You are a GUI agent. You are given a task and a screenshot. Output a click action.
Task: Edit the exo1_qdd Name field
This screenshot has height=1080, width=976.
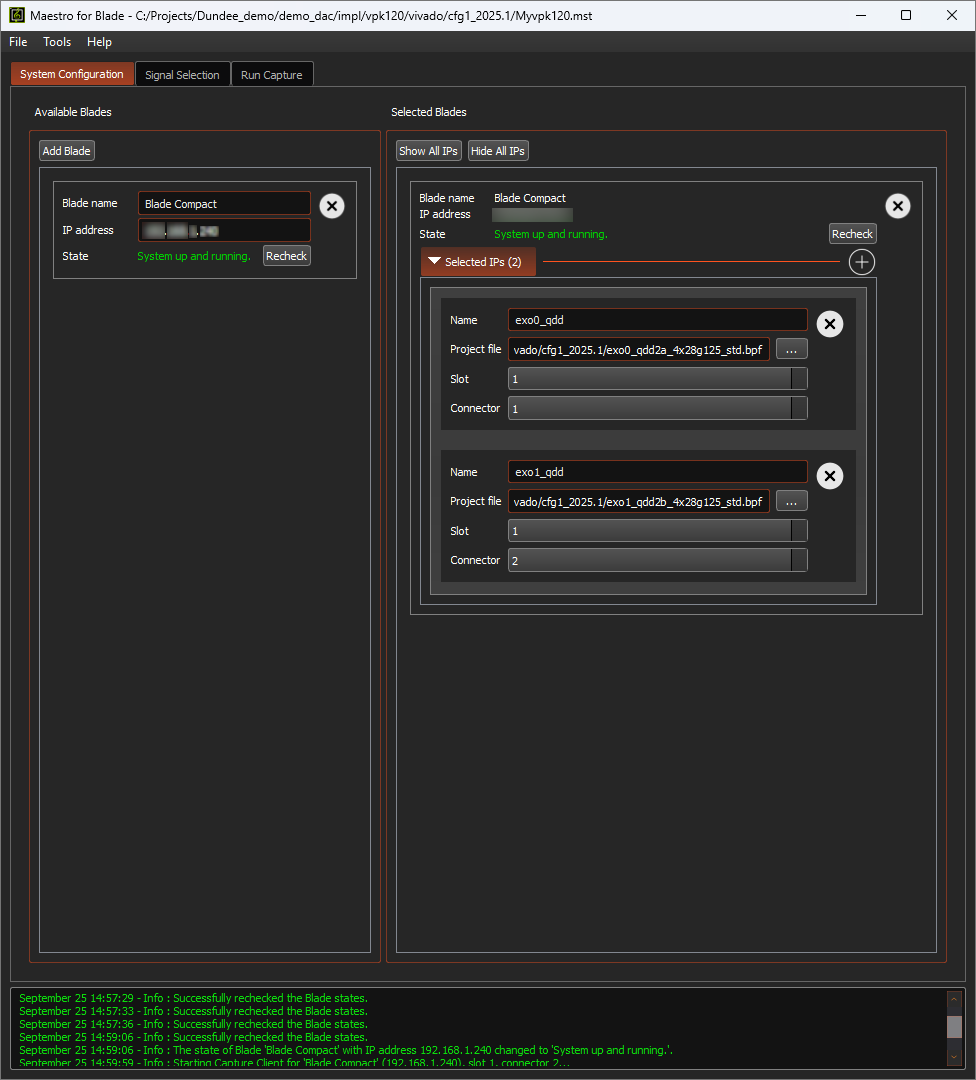click(x=658, y=472)
